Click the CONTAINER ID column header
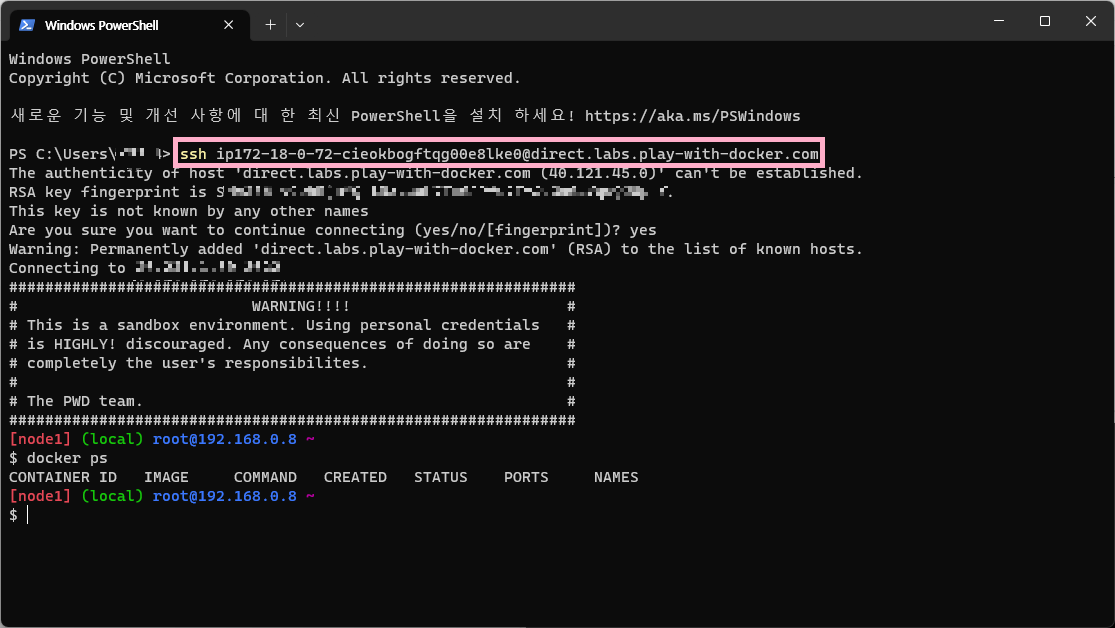1115x628 pixels. (63, 477)
